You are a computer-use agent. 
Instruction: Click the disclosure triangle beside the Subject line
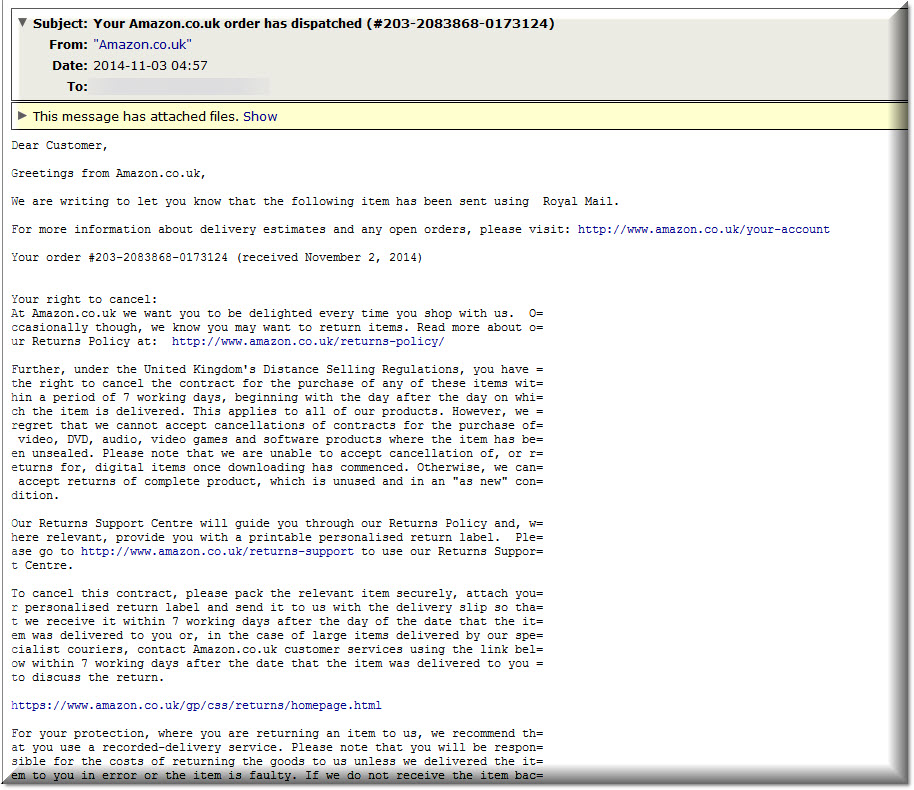[22, 22]
